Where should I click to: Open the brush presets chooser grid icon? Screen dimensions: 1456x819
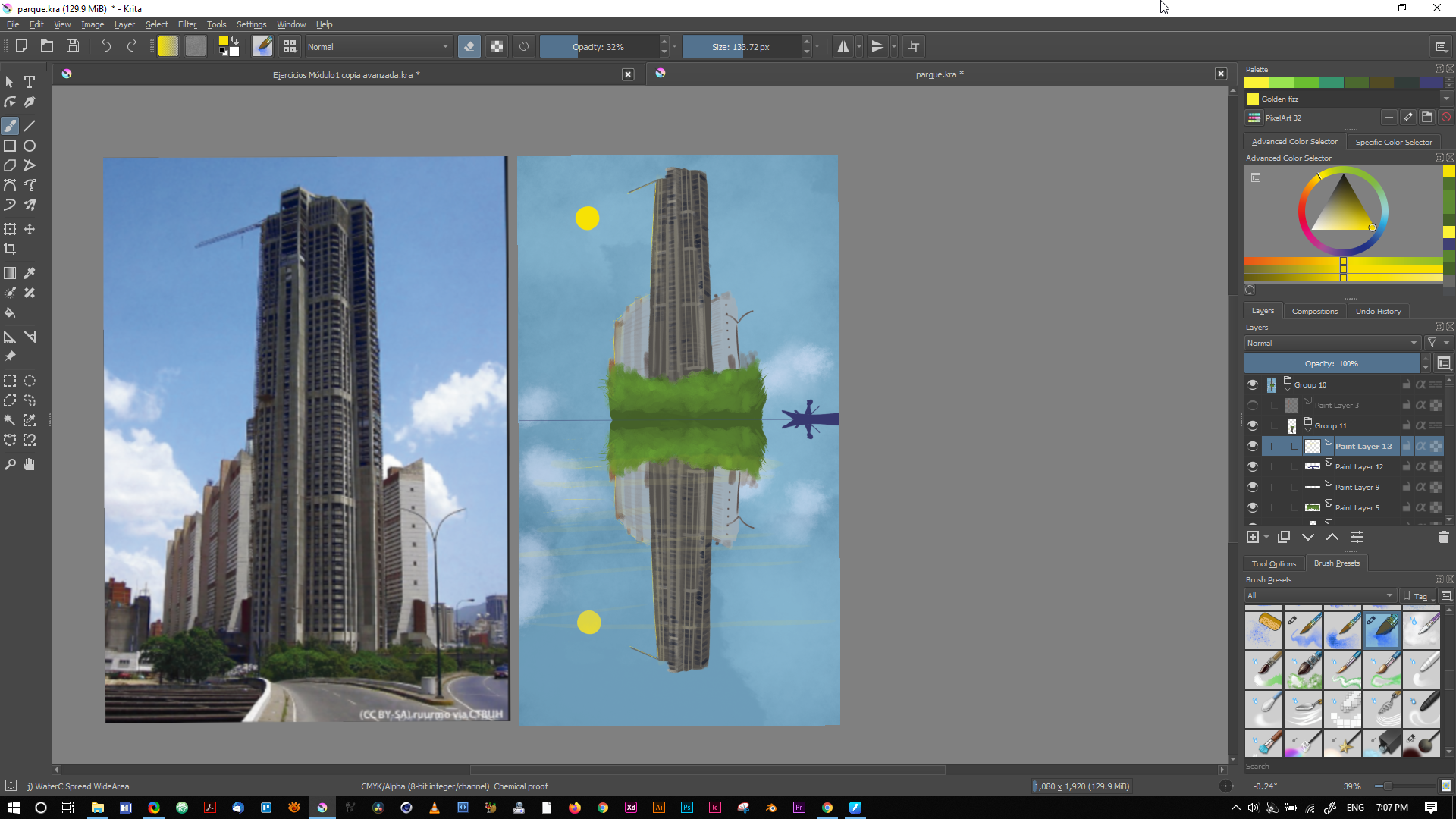(290, 46)
